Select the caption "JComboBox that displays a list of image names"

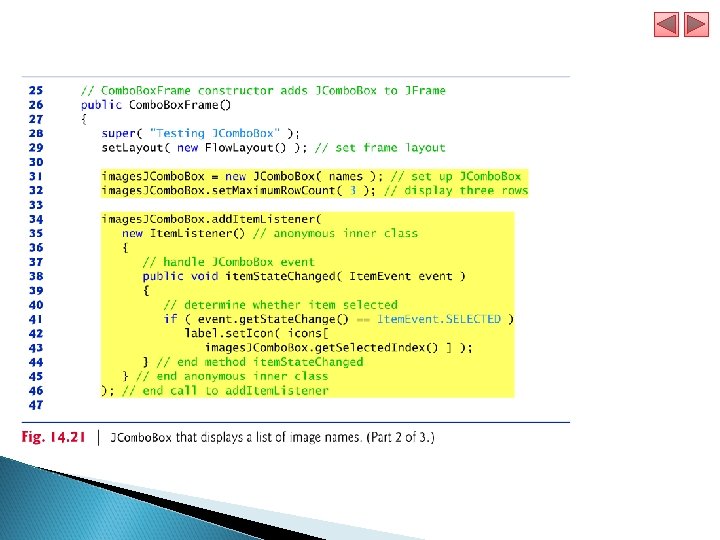(236, 437)
